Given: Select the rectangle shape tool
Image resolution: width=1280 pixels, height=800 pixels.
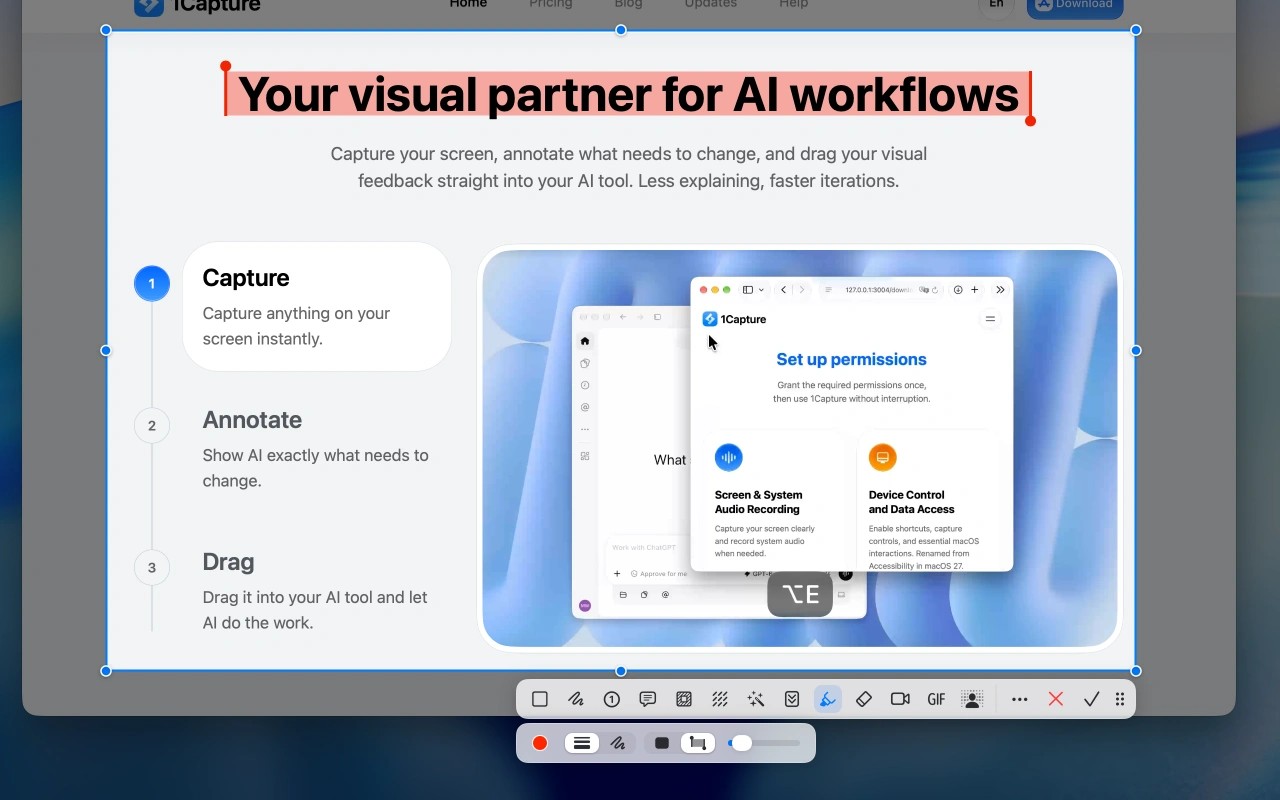Looking at the screenshot, I should [x=540, y=699].
